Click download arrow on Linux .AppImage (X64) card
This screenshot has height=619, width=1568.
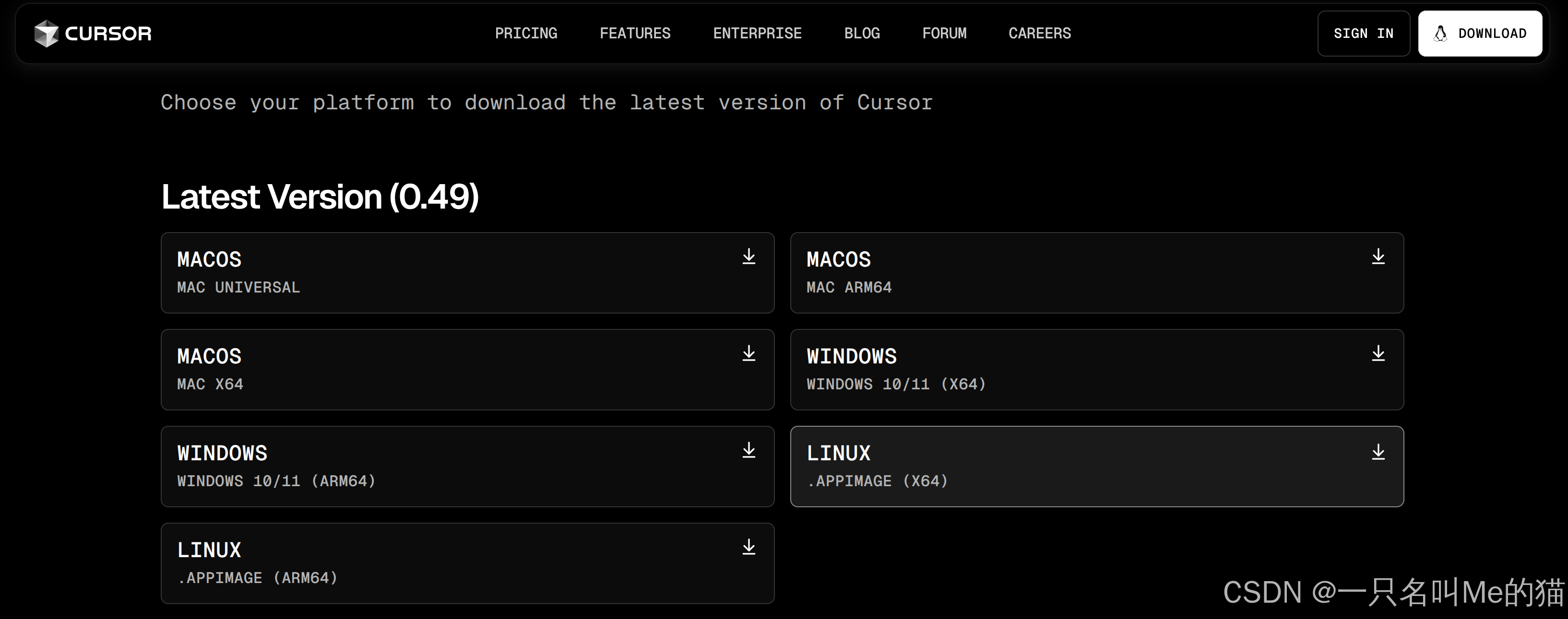point(1378,452)
